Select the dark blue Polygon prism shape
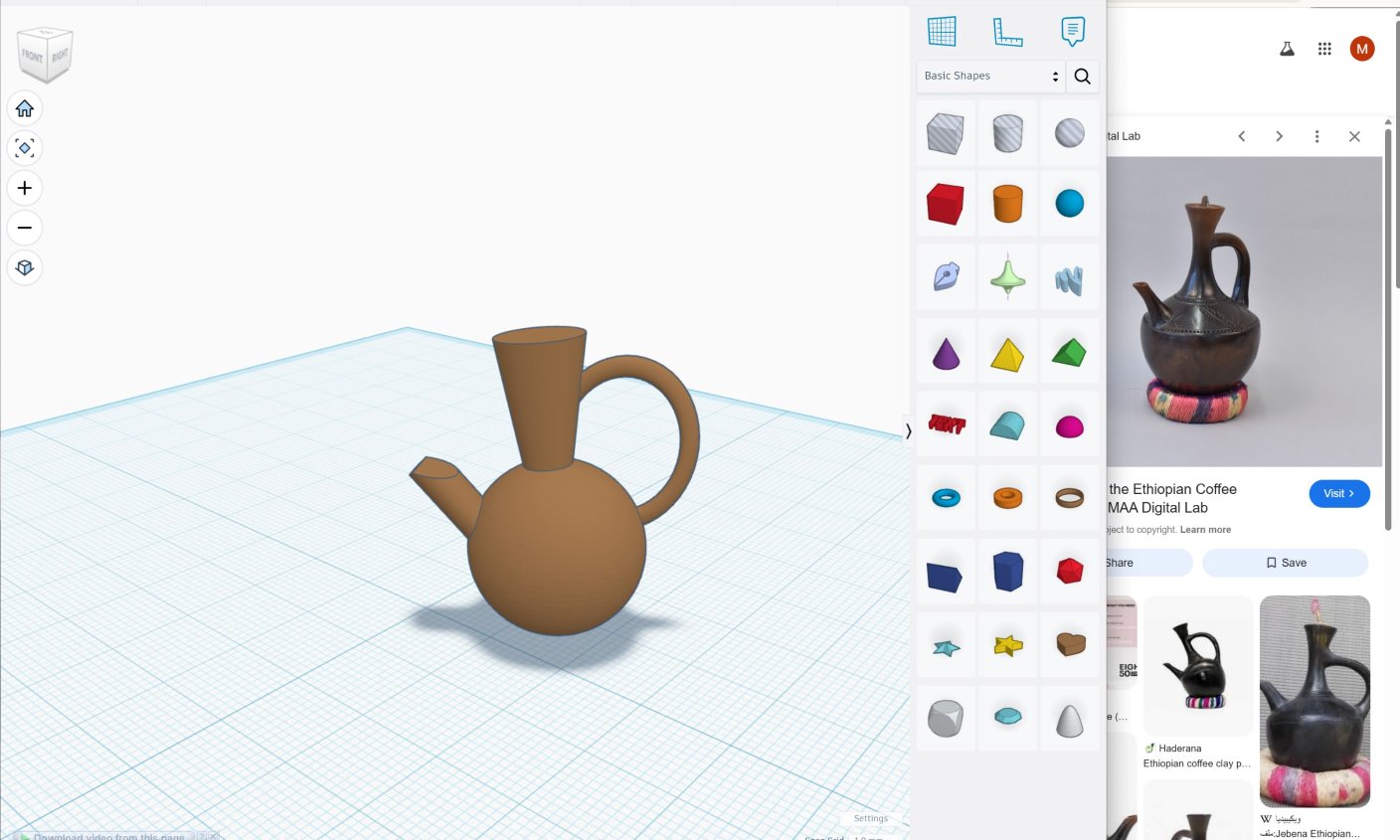 (1007, 572)
